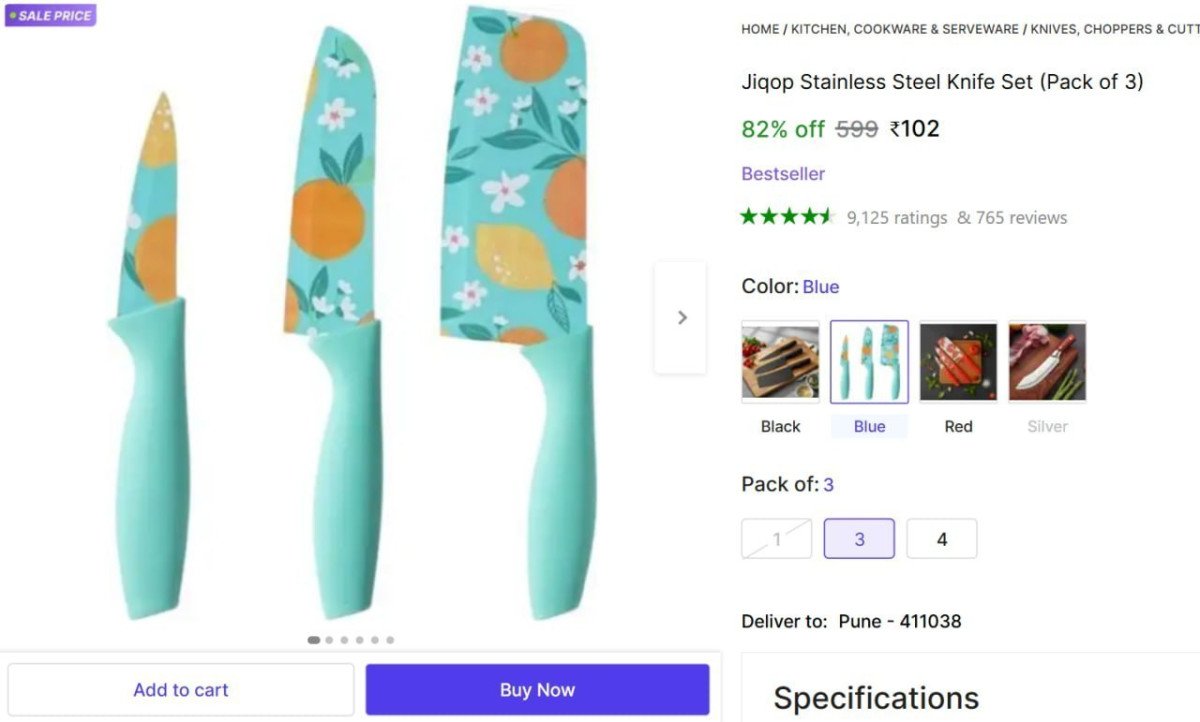Choose Pack of 1 option
The width and height of the screenshot is (1200, 722).
(776, 538)
